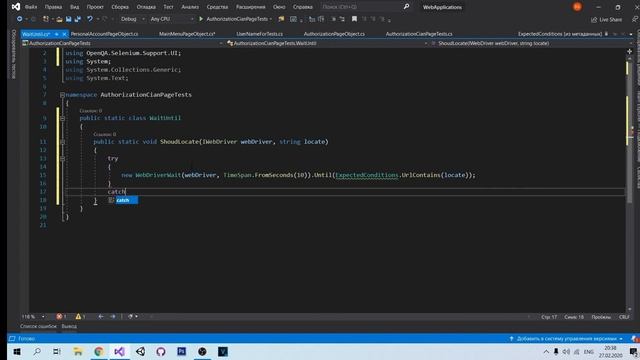Collapse the WaitUntil class block
The width and height of the screenshot is (640, 360).
(62, 118)
